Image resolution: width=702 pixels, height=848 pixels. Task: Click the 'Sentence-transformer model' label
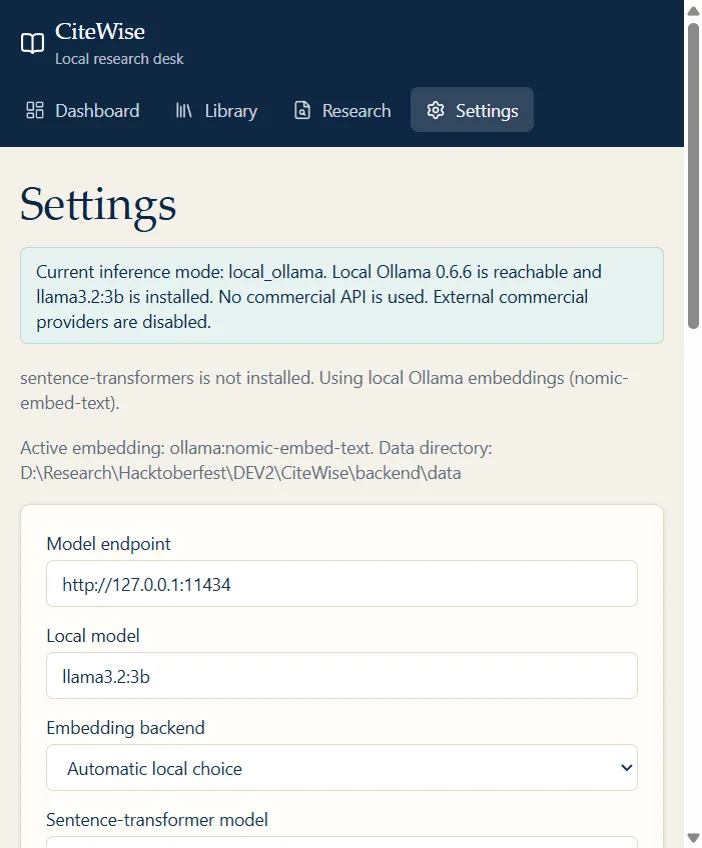coord(157,819)
